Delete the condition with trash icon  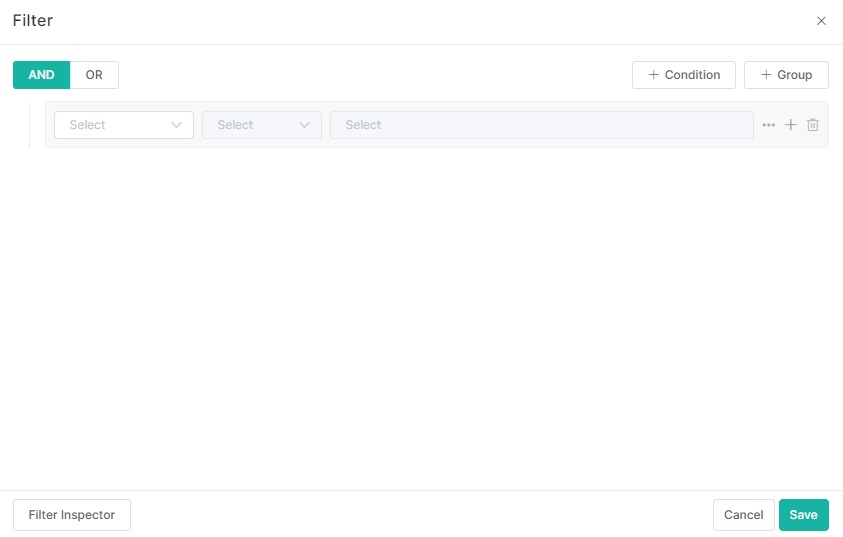pos(813,125)
